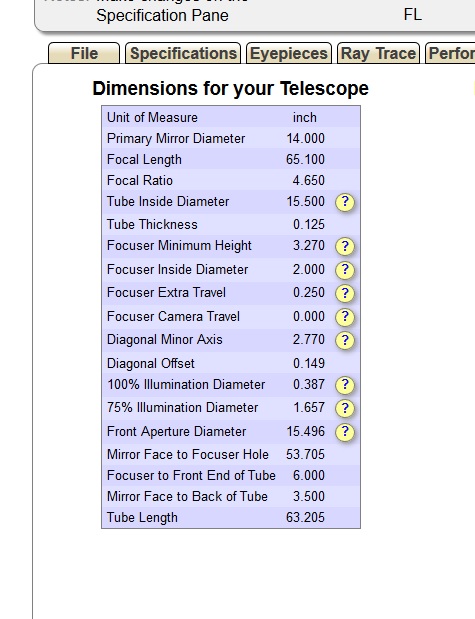Go to the Ray Trace tab

point(378,53)
